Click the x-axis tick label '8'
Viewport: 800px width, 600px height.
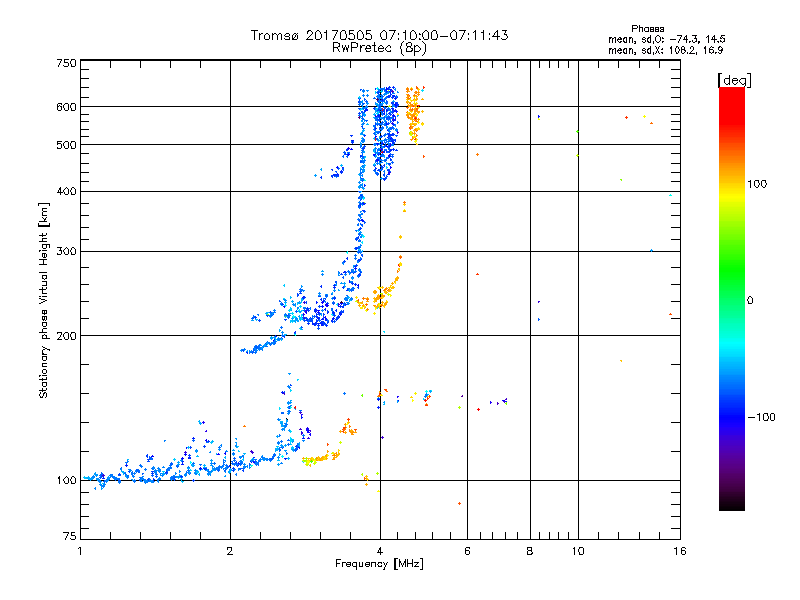pyautogui.click(x=530, y=551)
